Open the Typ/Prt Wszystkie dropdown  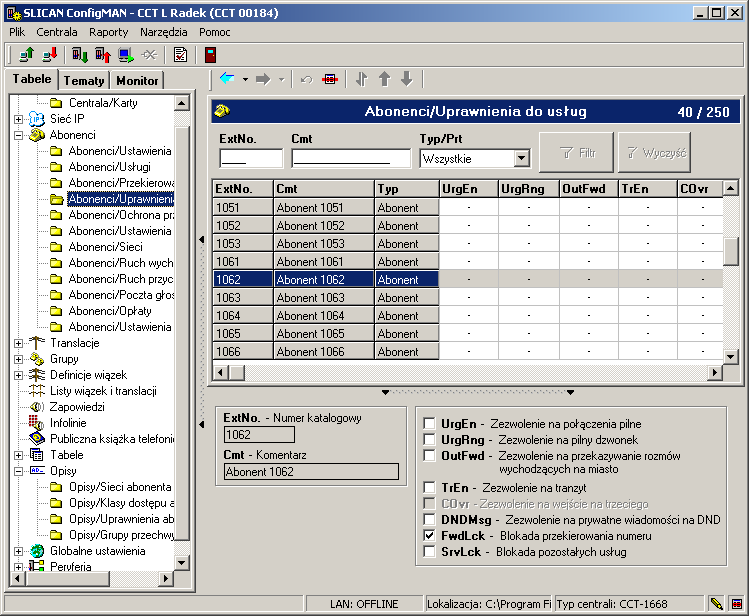pyautogui.click(x=522, y=158)
